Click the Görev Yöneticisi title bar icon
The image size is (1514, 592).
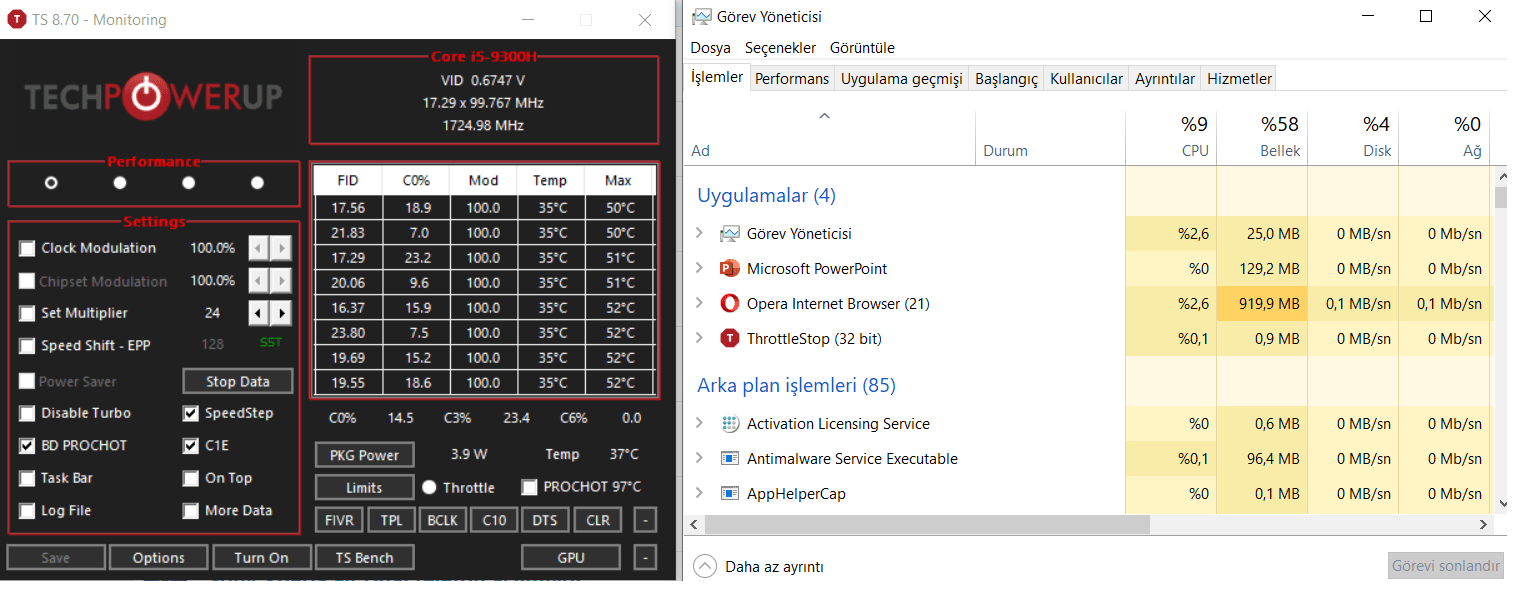coord(702,17)
